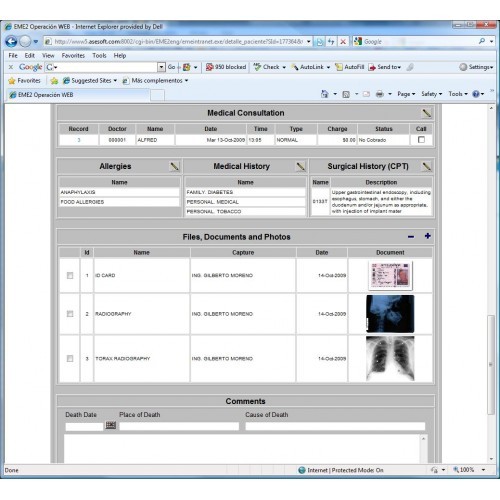Open the chest X-ray thumbnail

tap(390, 358)
